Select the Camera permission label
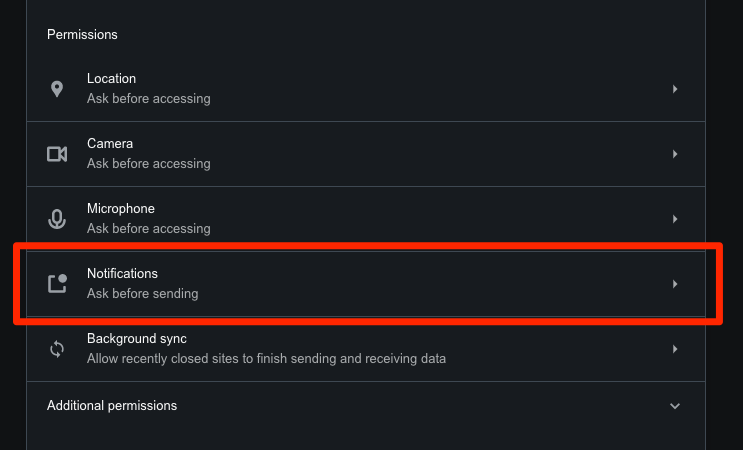 (x=110, y=144)
